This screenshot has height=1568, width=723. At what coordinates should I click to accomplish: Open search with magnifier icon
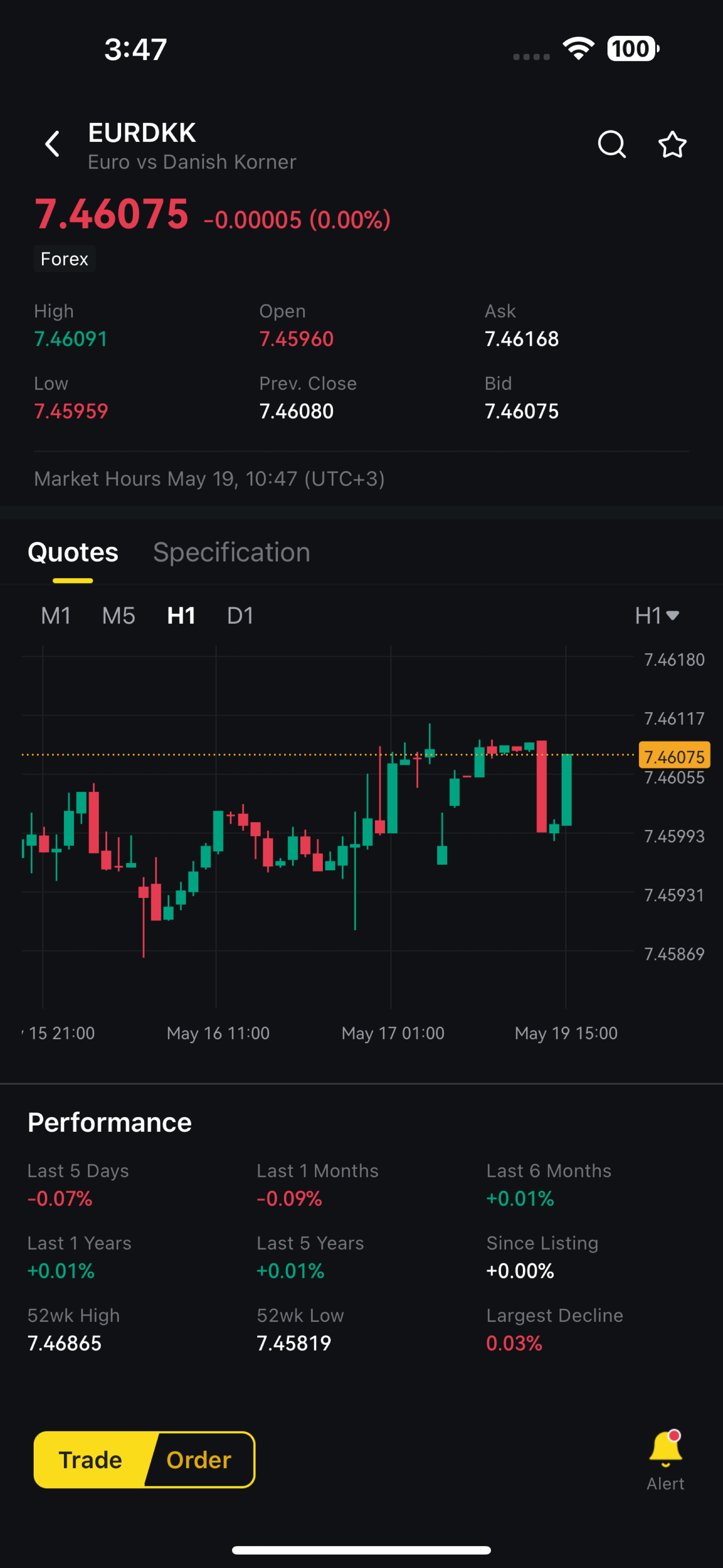point(611,144)
